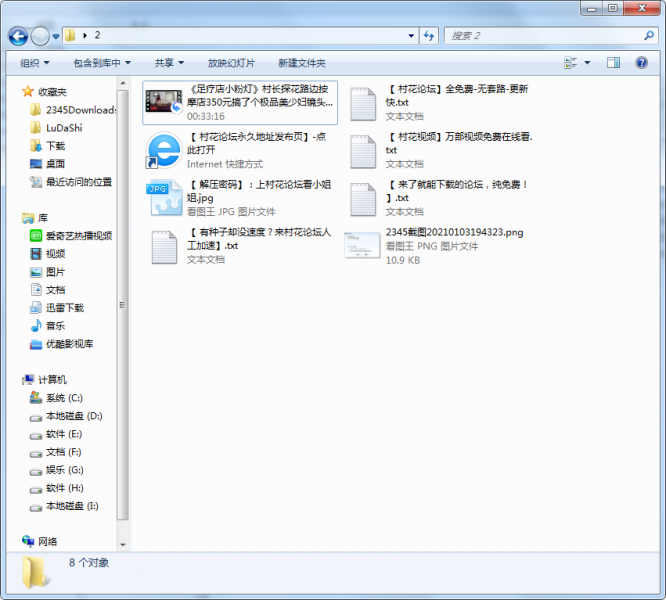Open the Help question mark icon
Viewport: 666px width, 600px height.
tap(641, 62)
